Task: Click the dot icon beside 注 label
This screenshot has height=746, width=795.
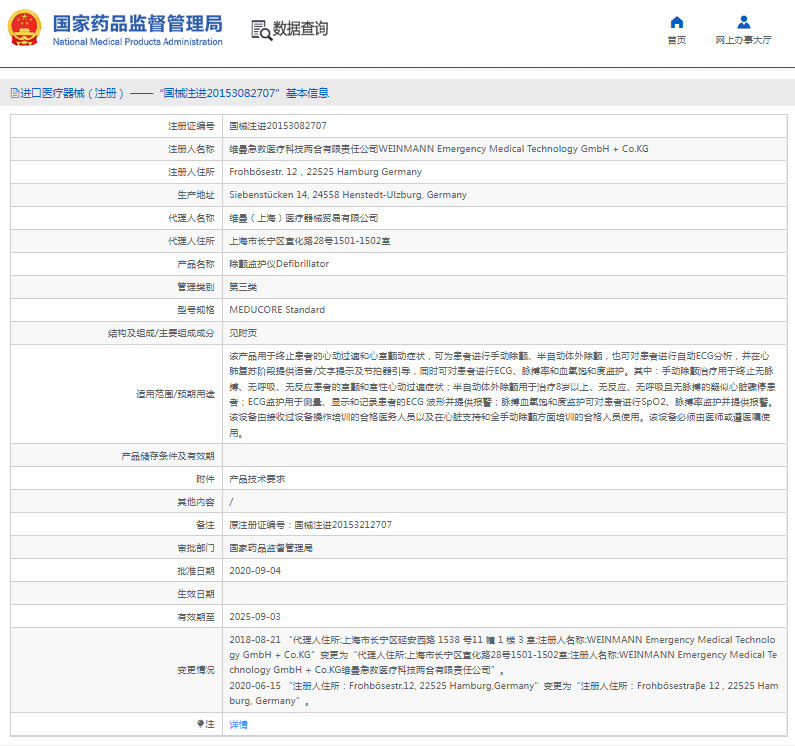Action: coord(199,723)
